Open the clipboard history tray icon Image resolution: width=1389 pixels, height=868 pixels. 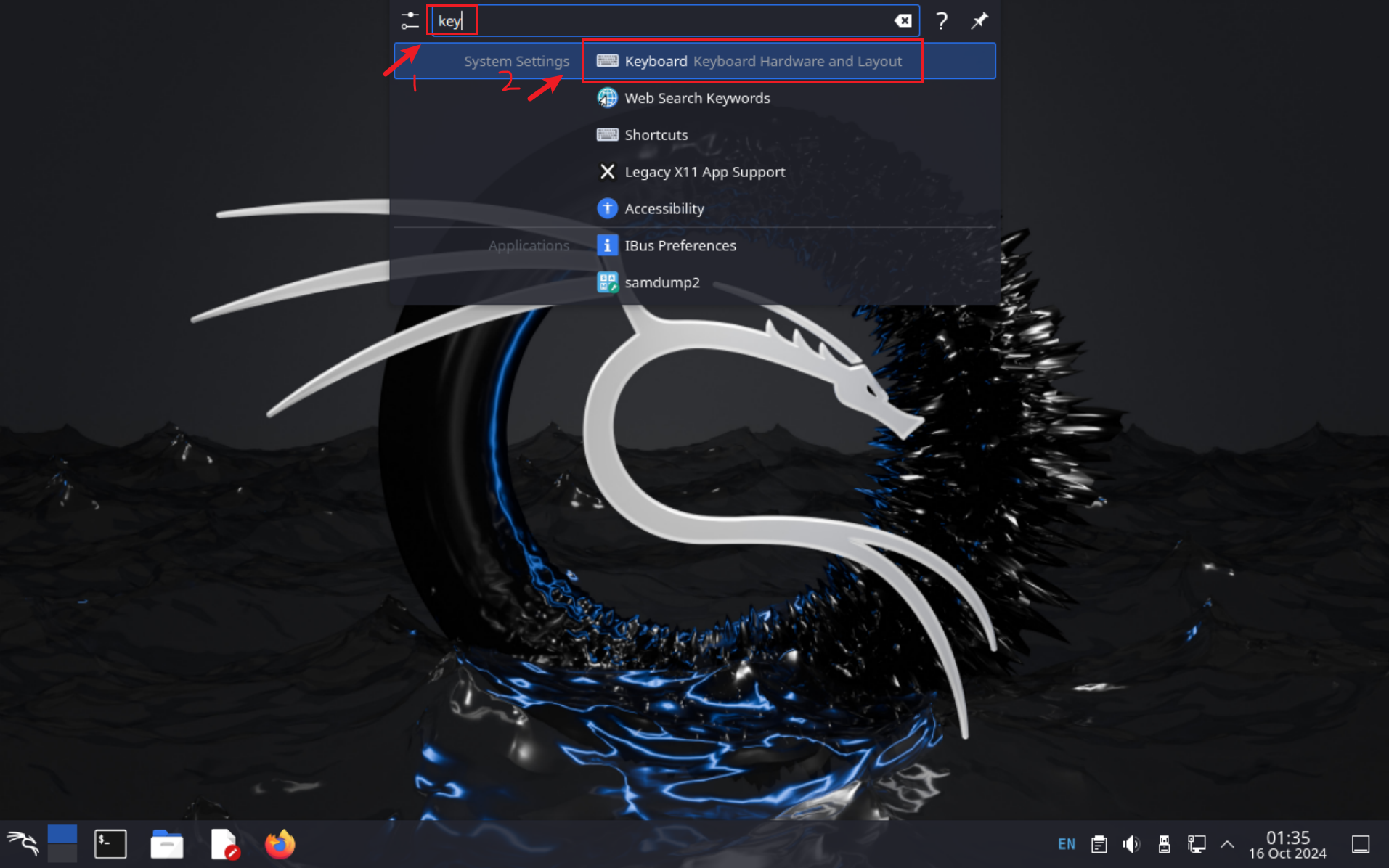pyautogui.click(x=1099, y=843)
